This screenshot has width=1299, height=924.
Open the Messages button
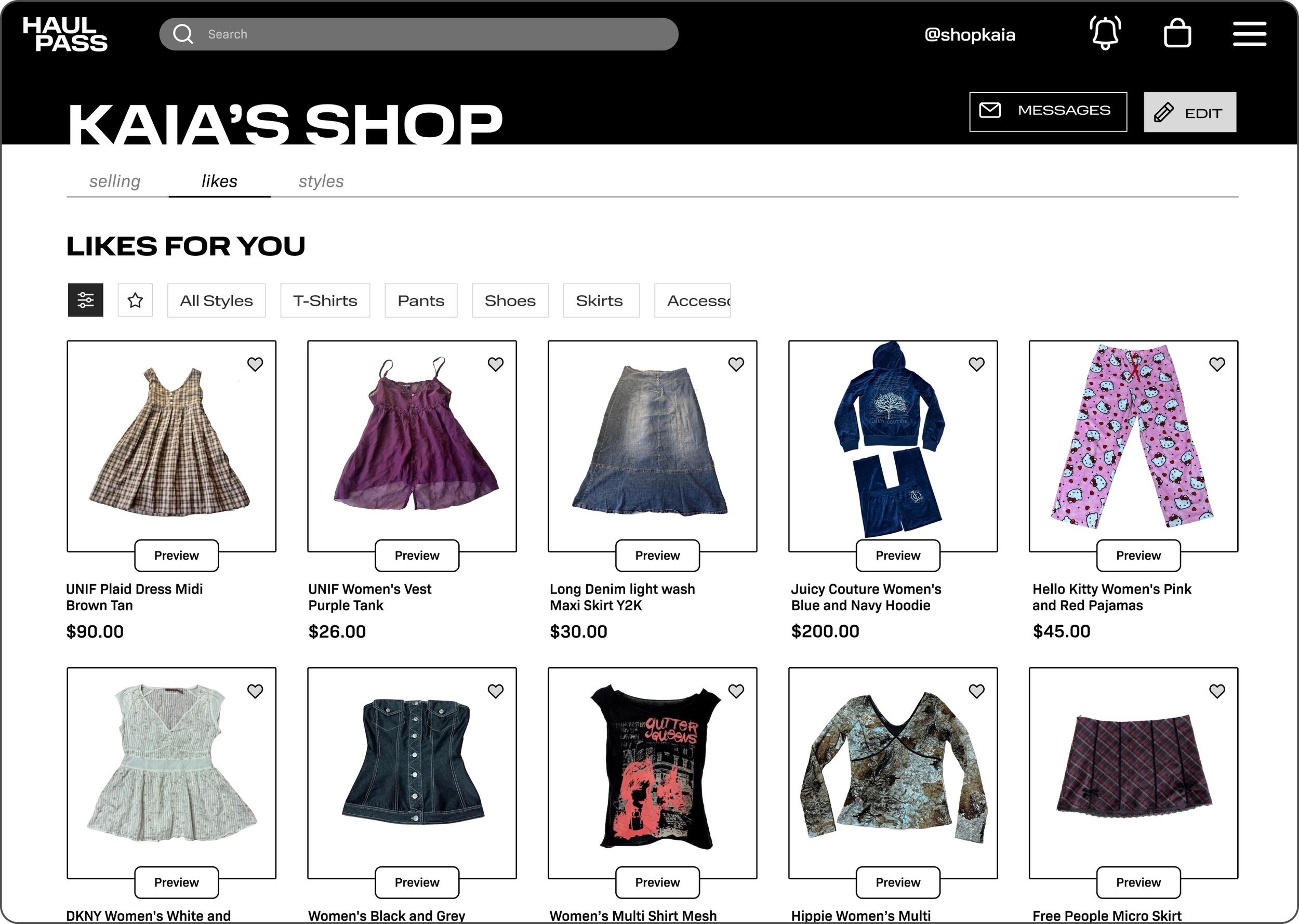pos(1048,112)
